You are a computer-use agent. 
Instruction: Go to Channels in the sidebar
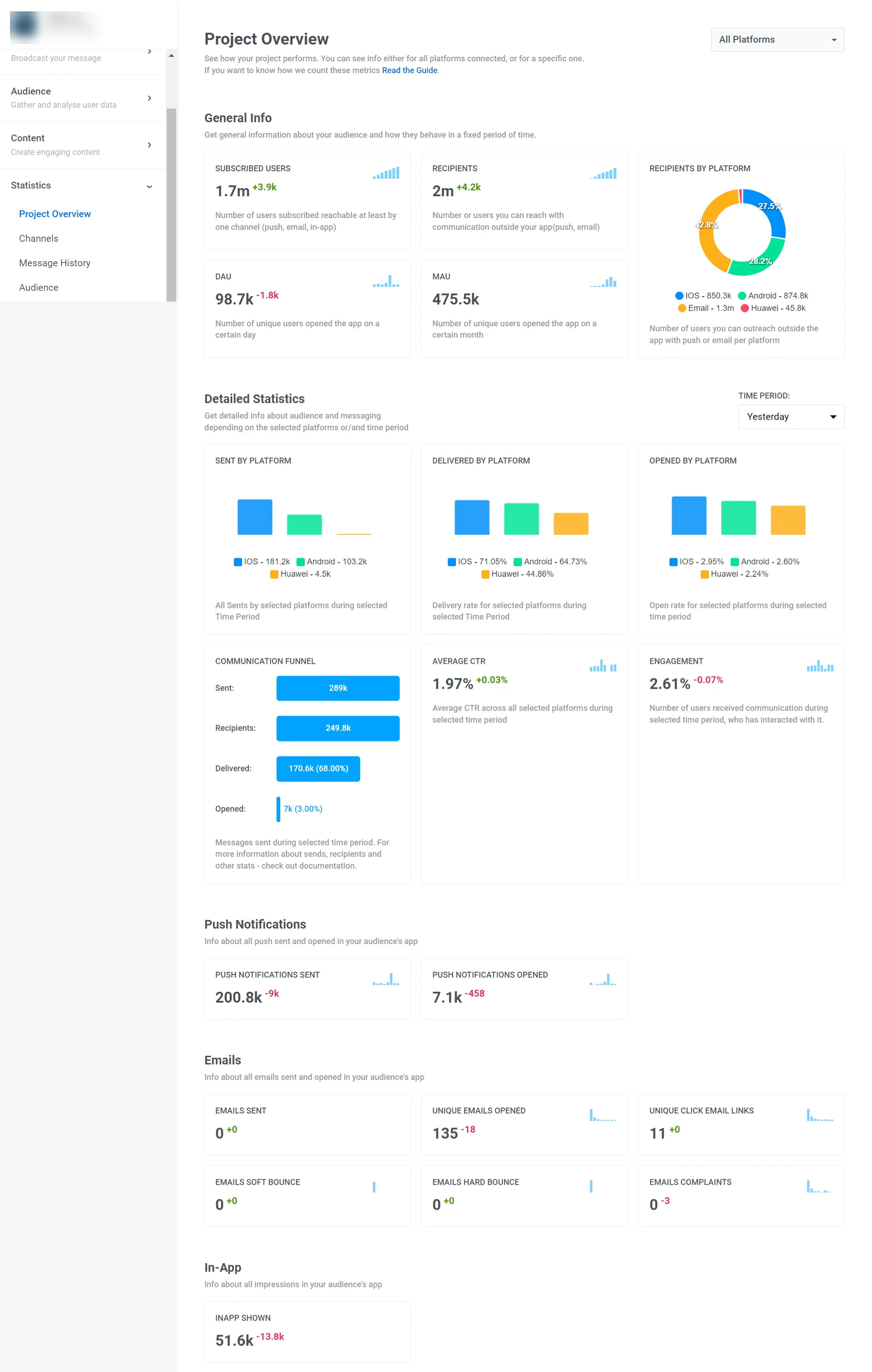point(39,238)
